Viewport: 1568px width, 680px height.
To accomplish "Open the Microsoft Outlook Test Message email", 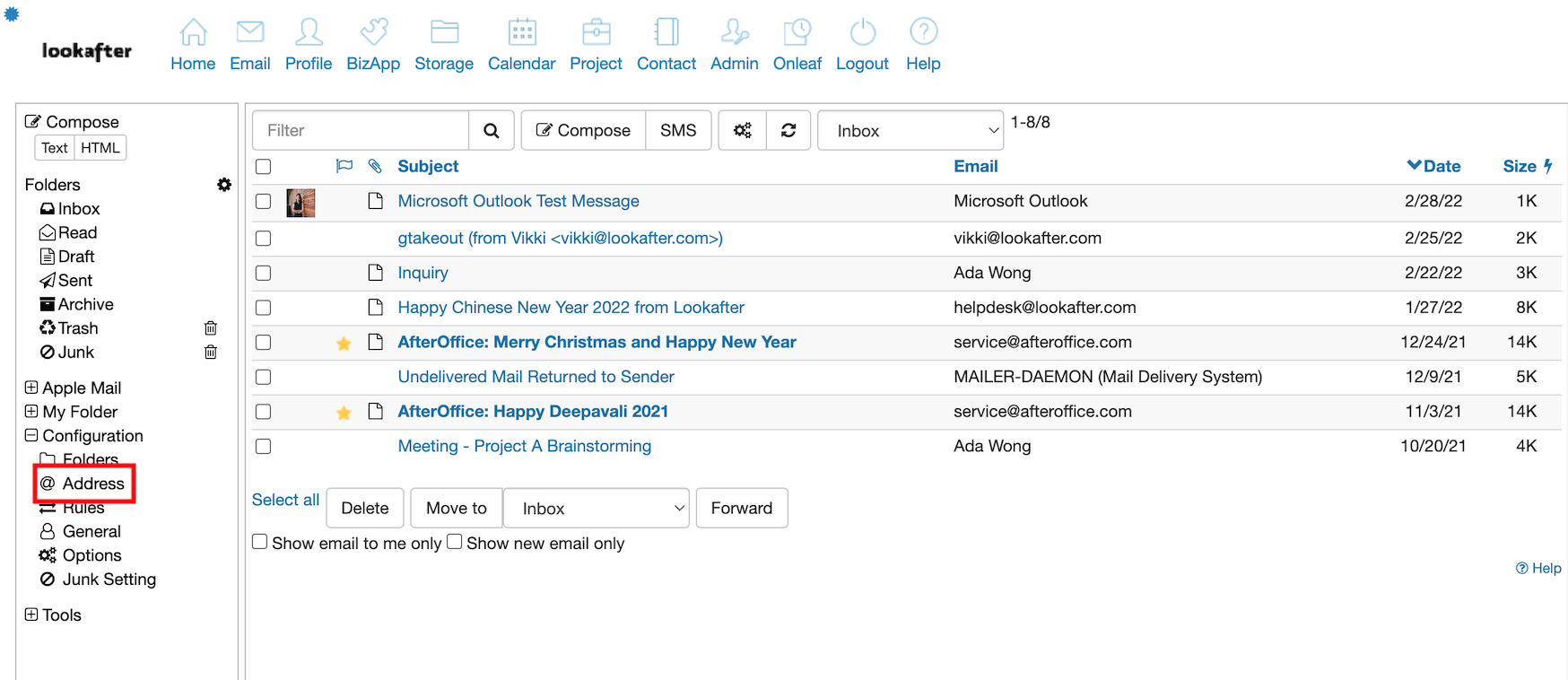I will (x=518, y=201).
